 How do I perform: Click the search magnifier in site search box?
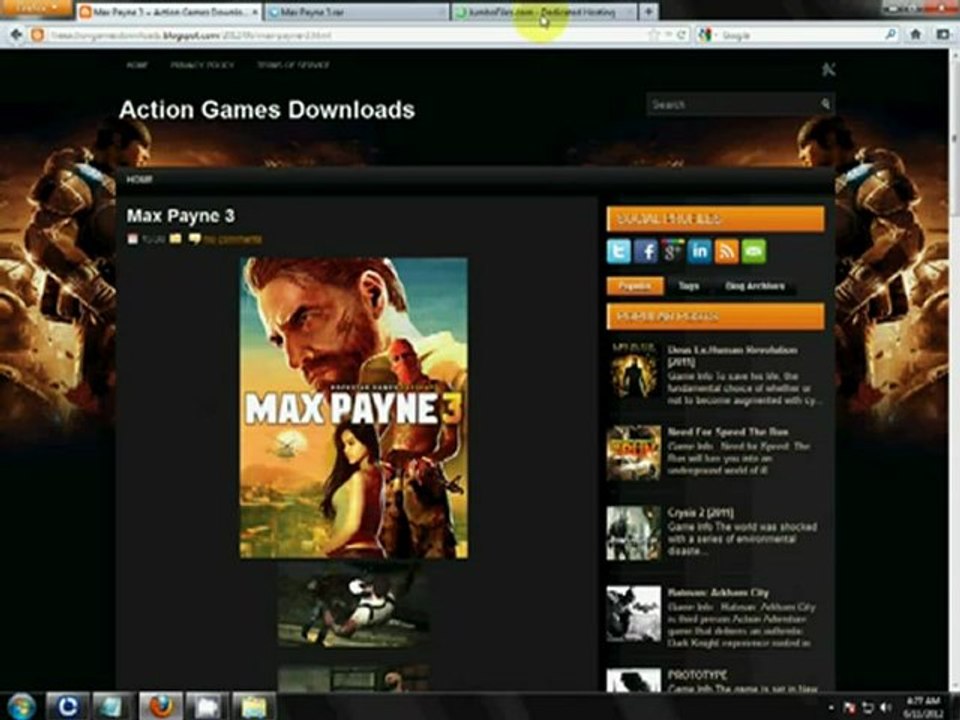pos(825,104)
